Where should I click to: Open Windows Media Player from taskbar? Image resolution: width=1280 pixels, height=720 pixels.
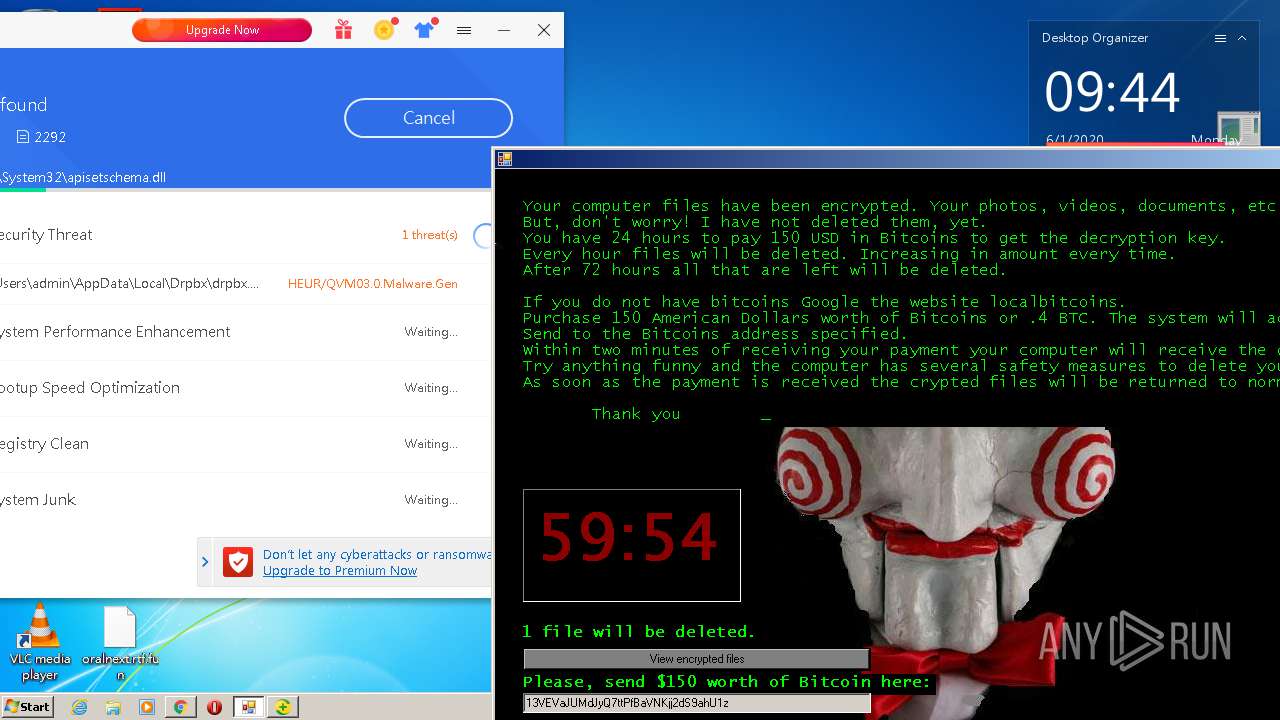click(147, 707)
